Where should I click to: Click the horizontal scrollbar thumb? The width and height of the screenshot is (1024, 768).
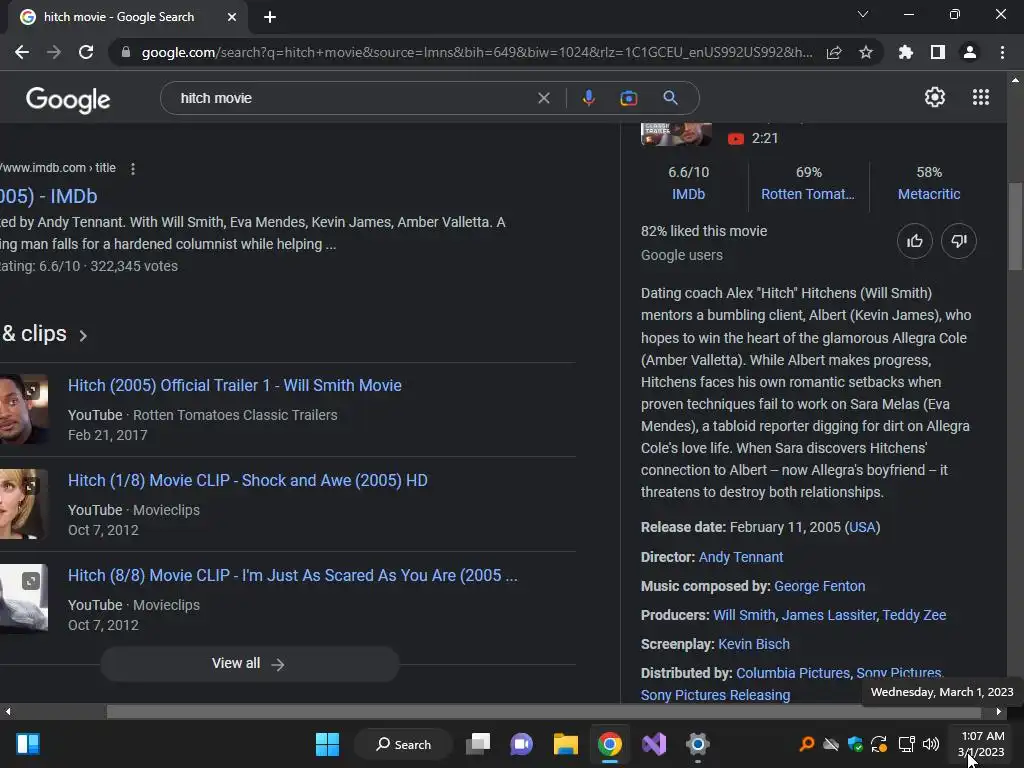click(x=543, y=711)
